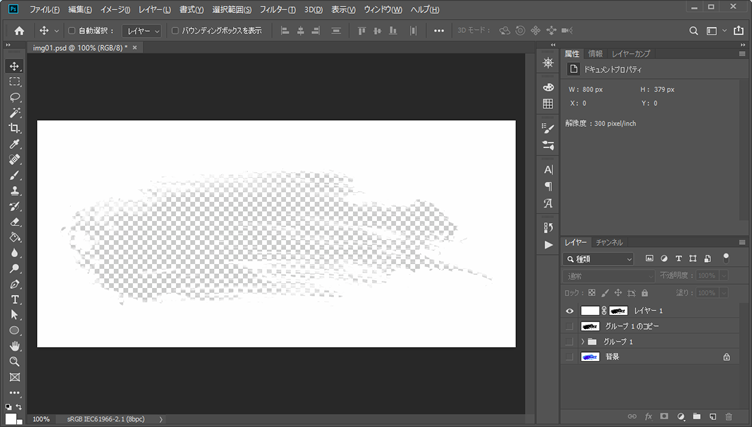The image size is (752, 427).
Task: Select the Crop tool
Action: (14, 128)
